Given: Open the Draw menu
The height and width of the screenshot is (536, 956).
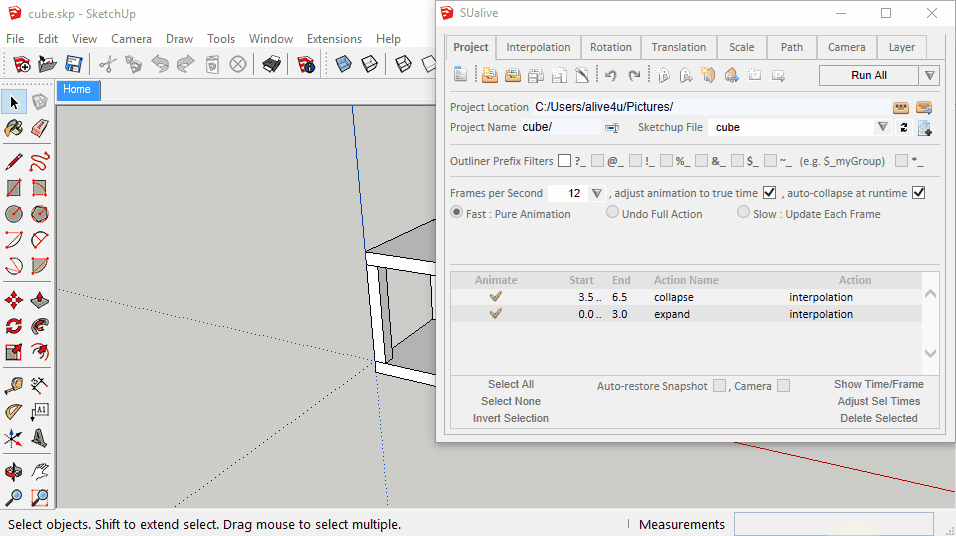Looking at the screenshot, I should [179, 39].
